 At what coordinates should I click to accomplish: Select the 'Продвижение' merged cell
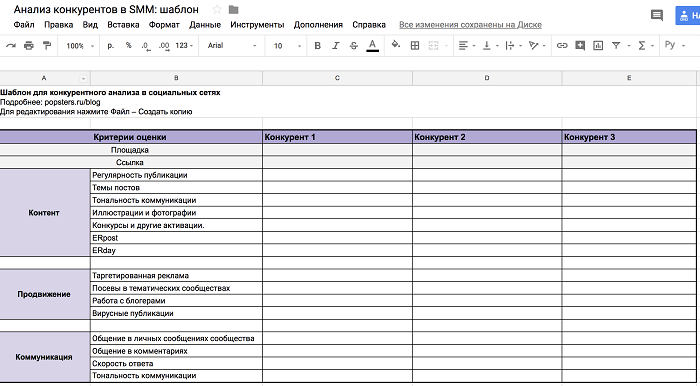click(45, 294)
